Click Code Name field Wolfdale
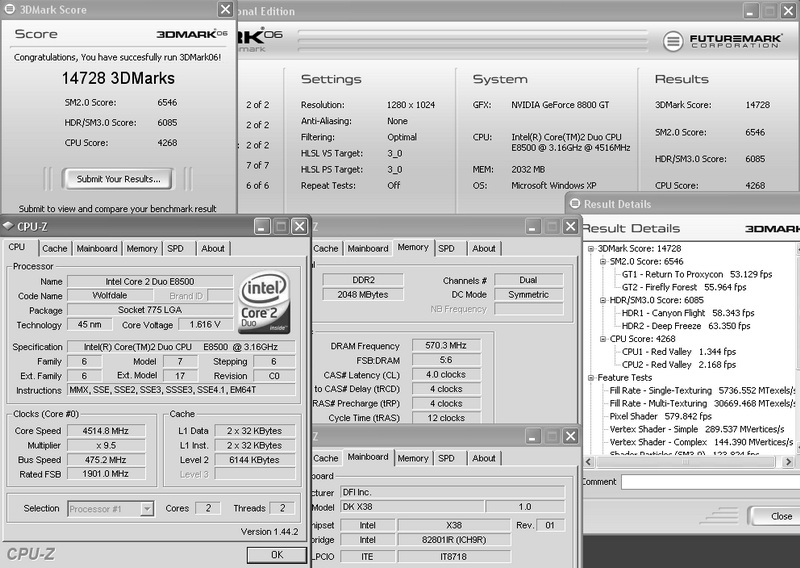The height and width of the screenshot is (568, 800). tap(110, 295)
